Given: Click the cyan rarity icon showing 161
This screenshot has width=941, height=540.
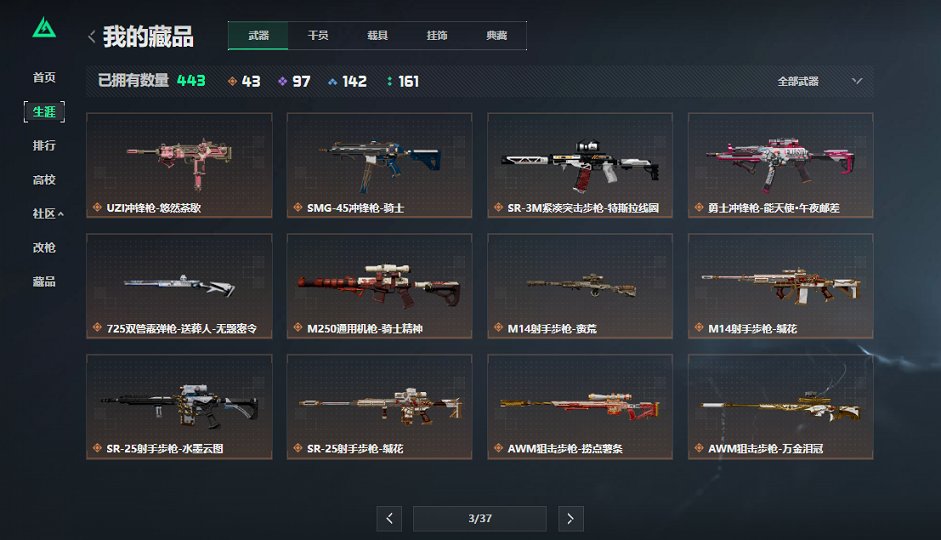Looking at the screenshot, I should 389,81.
